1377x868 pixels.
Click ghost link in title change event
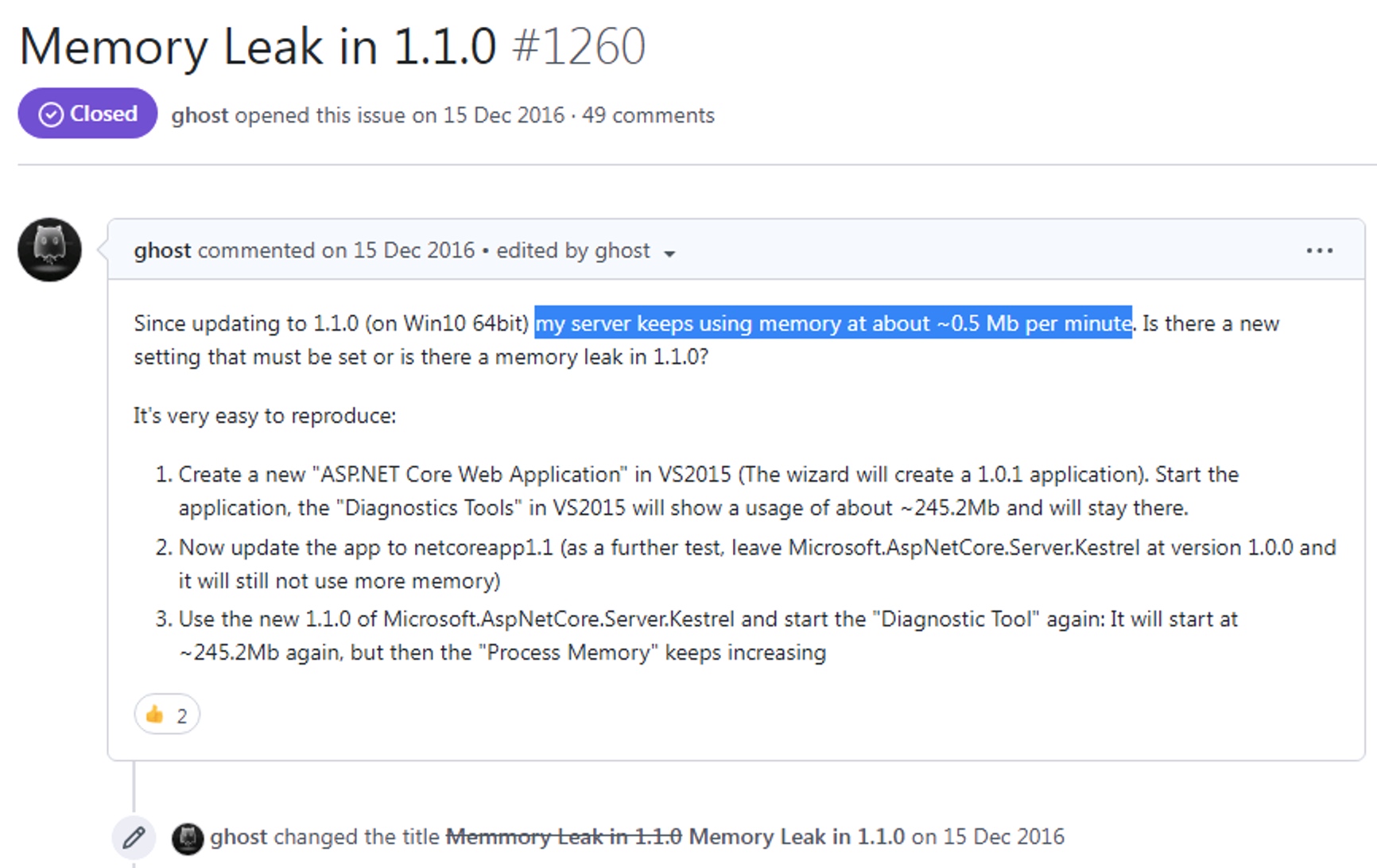[239, 837]
